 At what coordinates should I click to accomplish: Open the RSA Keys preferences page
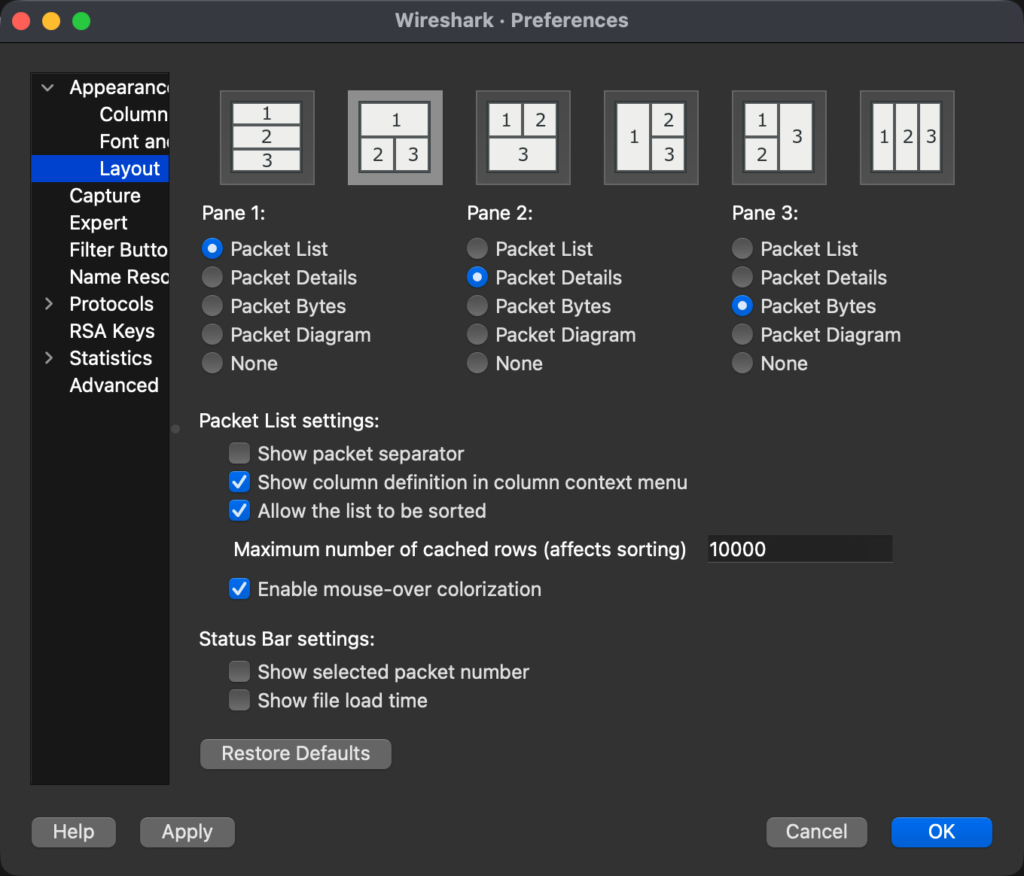click(112, 331)
